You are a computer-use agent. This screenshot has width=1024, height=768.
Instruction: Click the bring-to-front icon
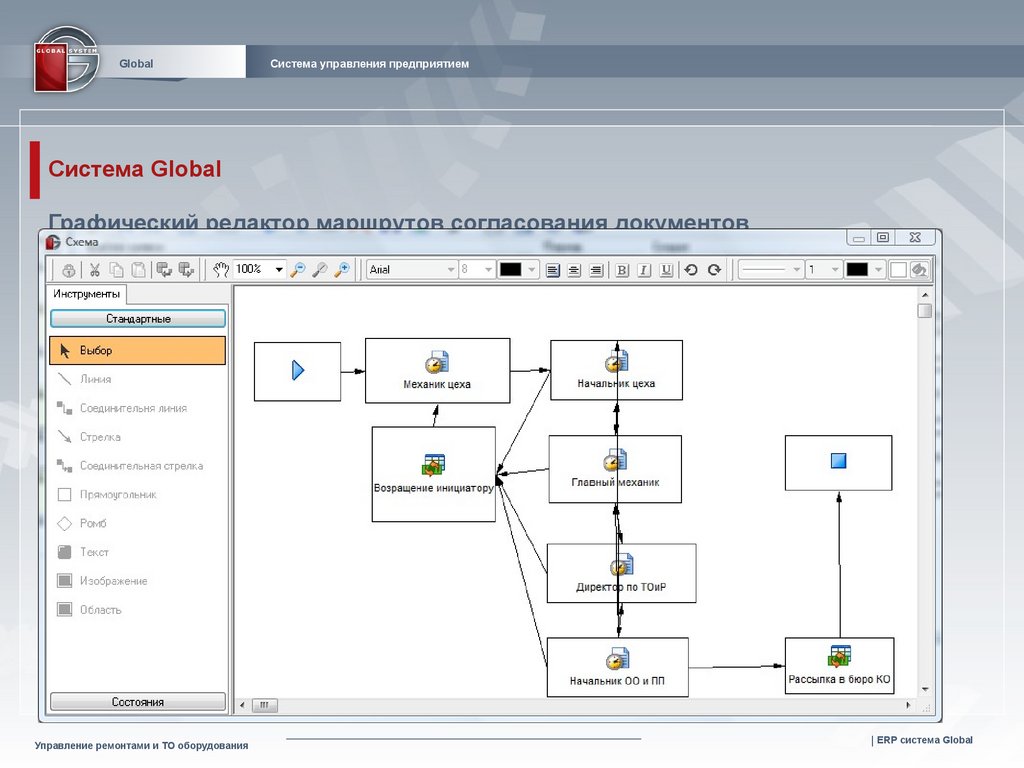pyautogui.click(x=164, y=270)
